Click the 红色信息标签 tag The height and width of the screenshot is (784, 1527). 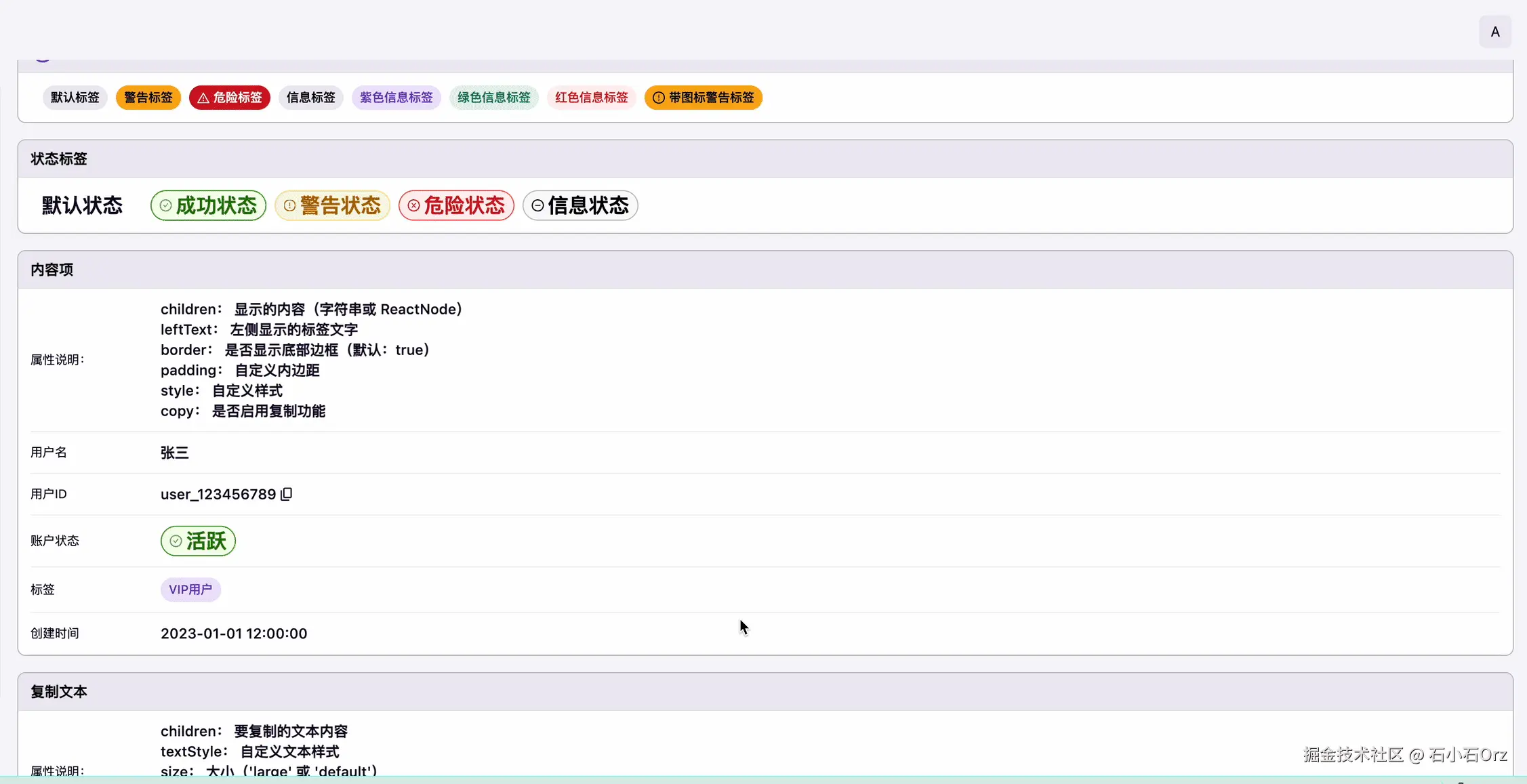591,98
